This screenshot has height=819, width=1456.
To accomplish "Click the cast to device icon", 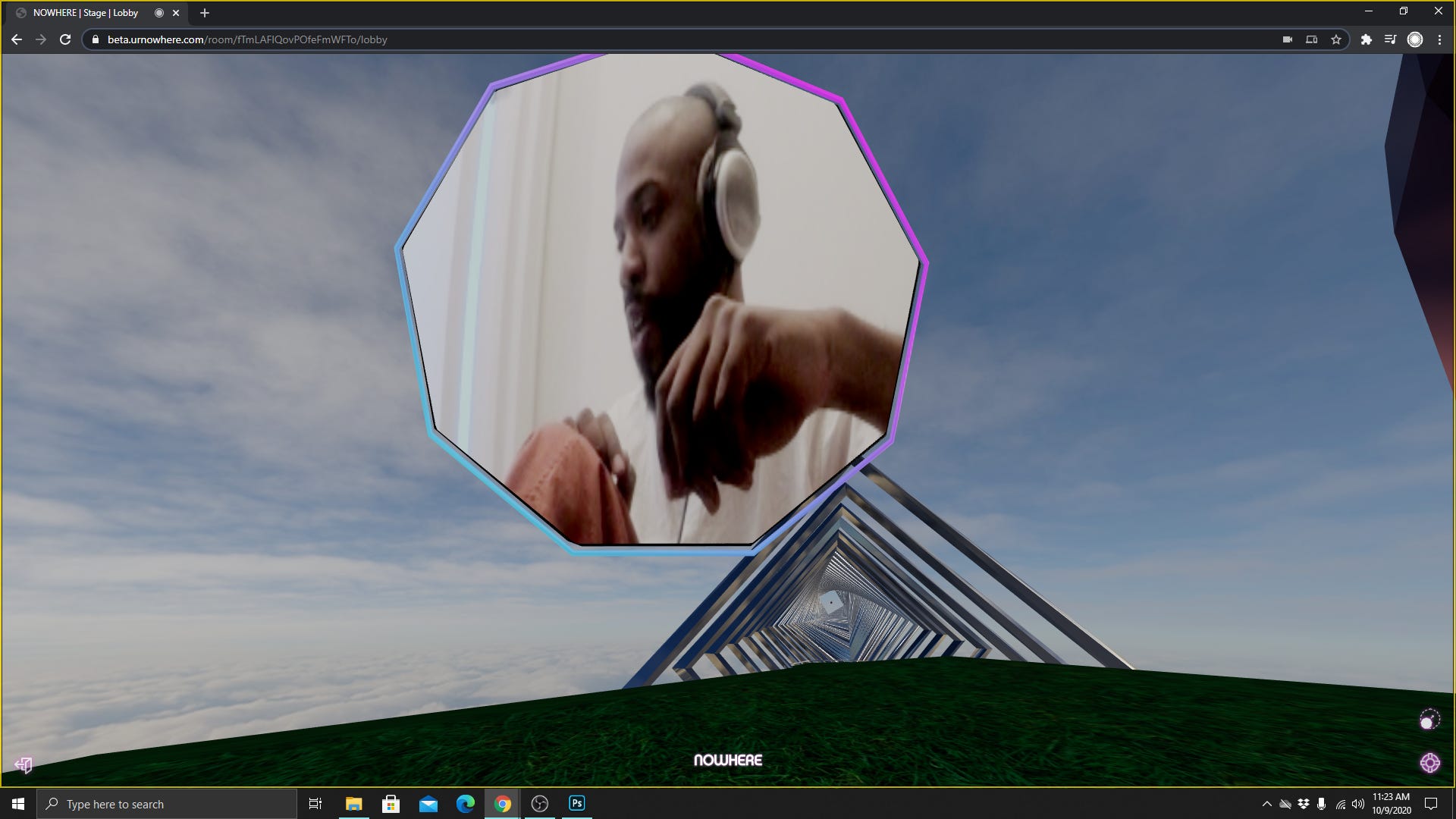I will tap(1311, 39).
